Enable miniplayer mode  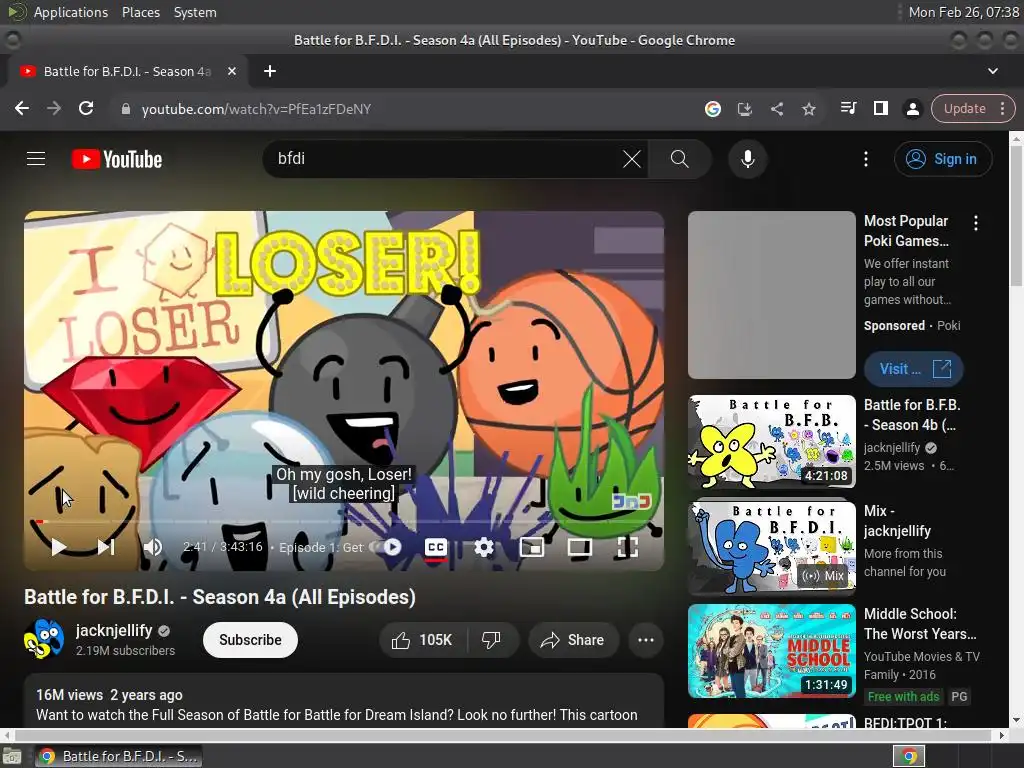tap(532, 547)
